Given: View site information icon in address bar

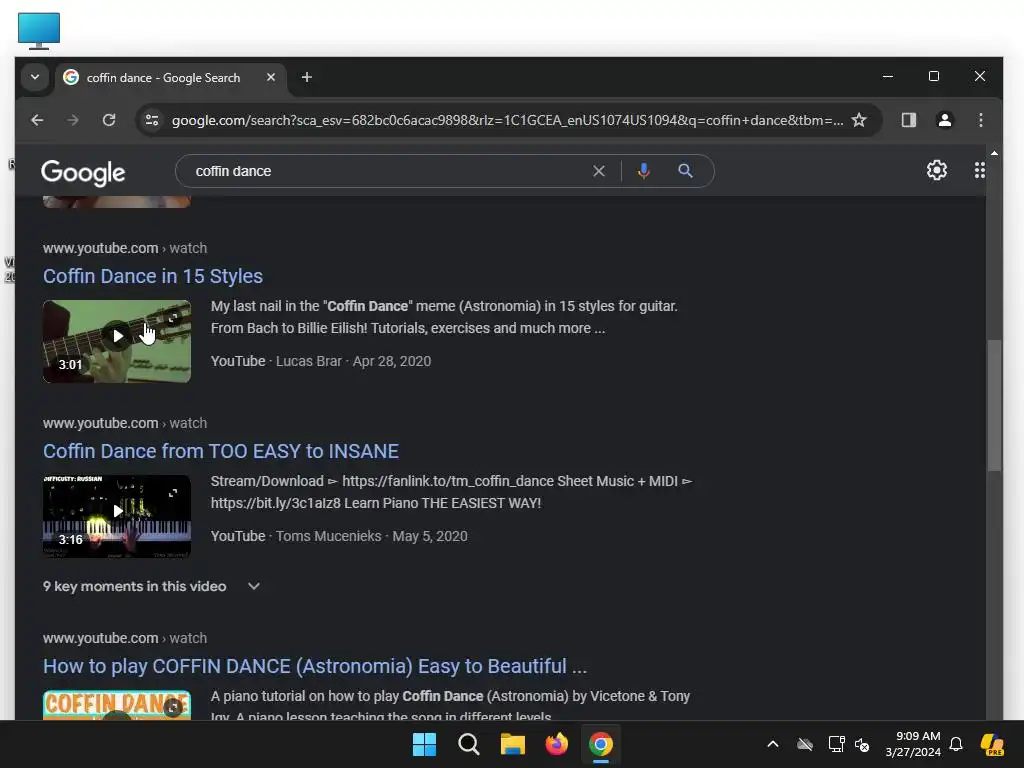Looking at the screenshot, I should pyautogui.click(x=152, y=120).
